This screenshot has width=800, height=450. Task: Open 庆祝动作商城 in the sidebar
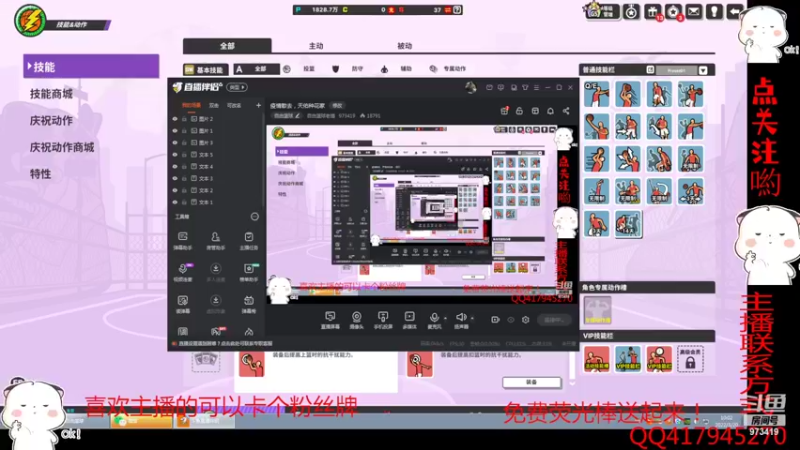(62, 147)
